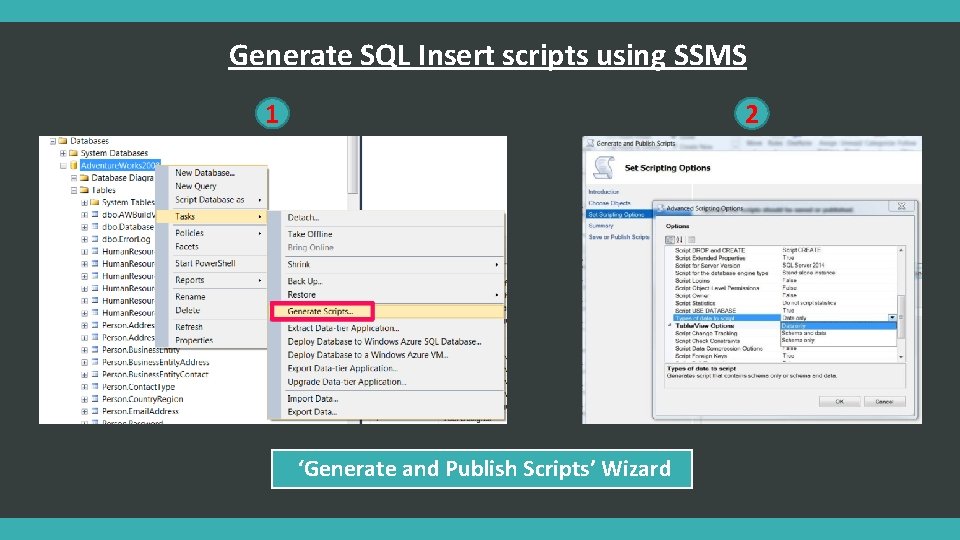This screenshot has width=960, height=540.
Task: Pick Schema and data from the dropdown list
Action: click(x=838, y=333)
